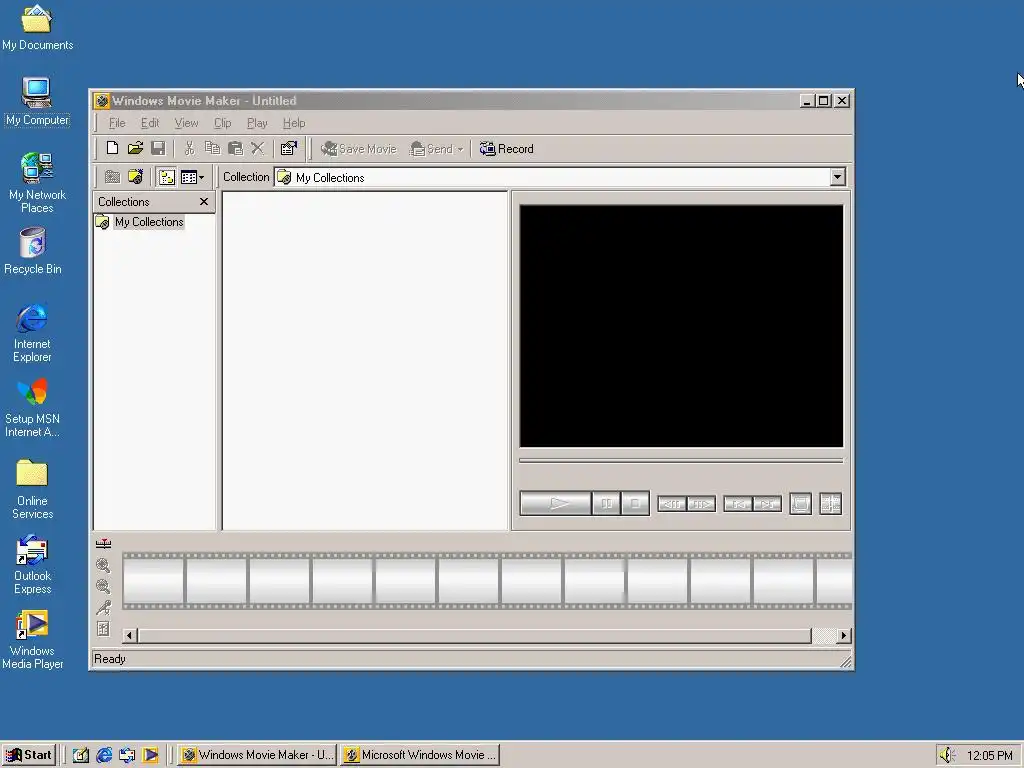1024x768 pixels.
Task: Switch monitor to full screen view
Action: tap(801, 504)
